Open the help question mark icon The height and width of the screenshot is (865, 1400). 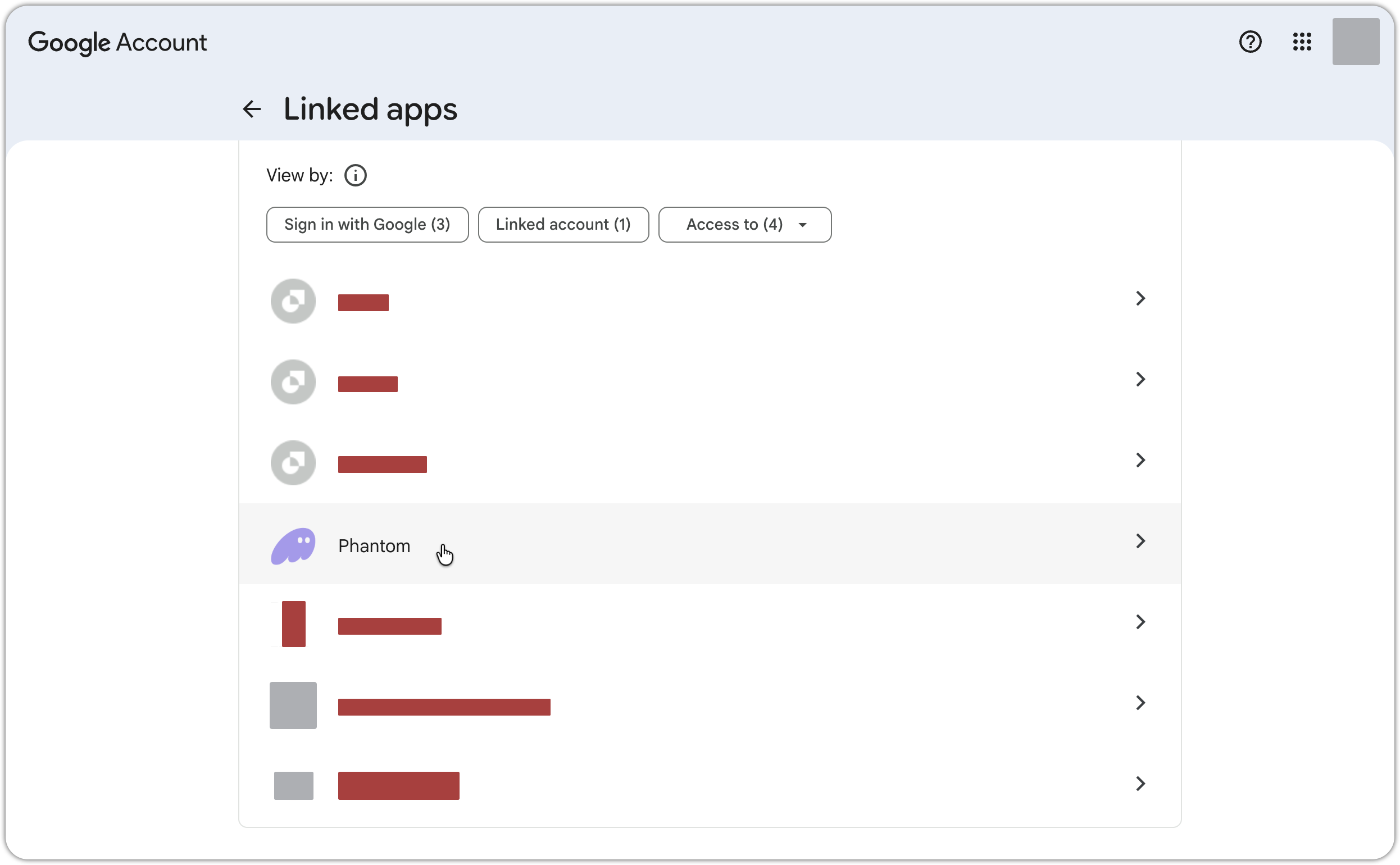pos(1249,42)
